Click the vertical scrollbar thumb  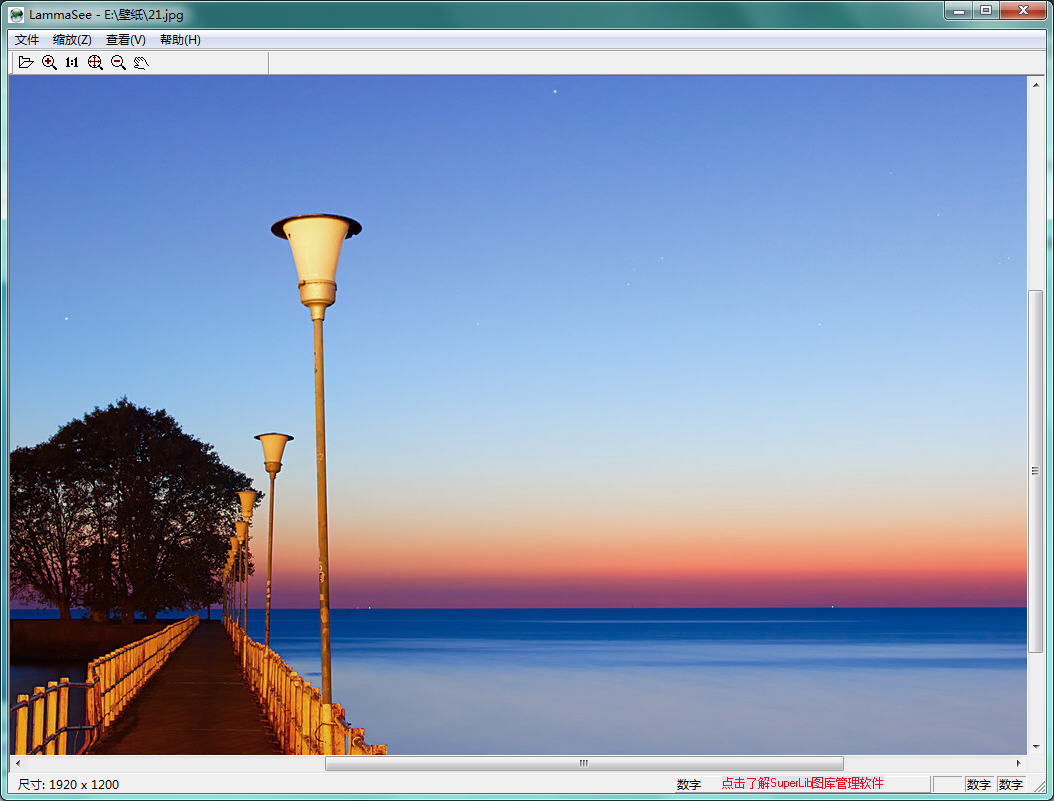[1035, 471]
